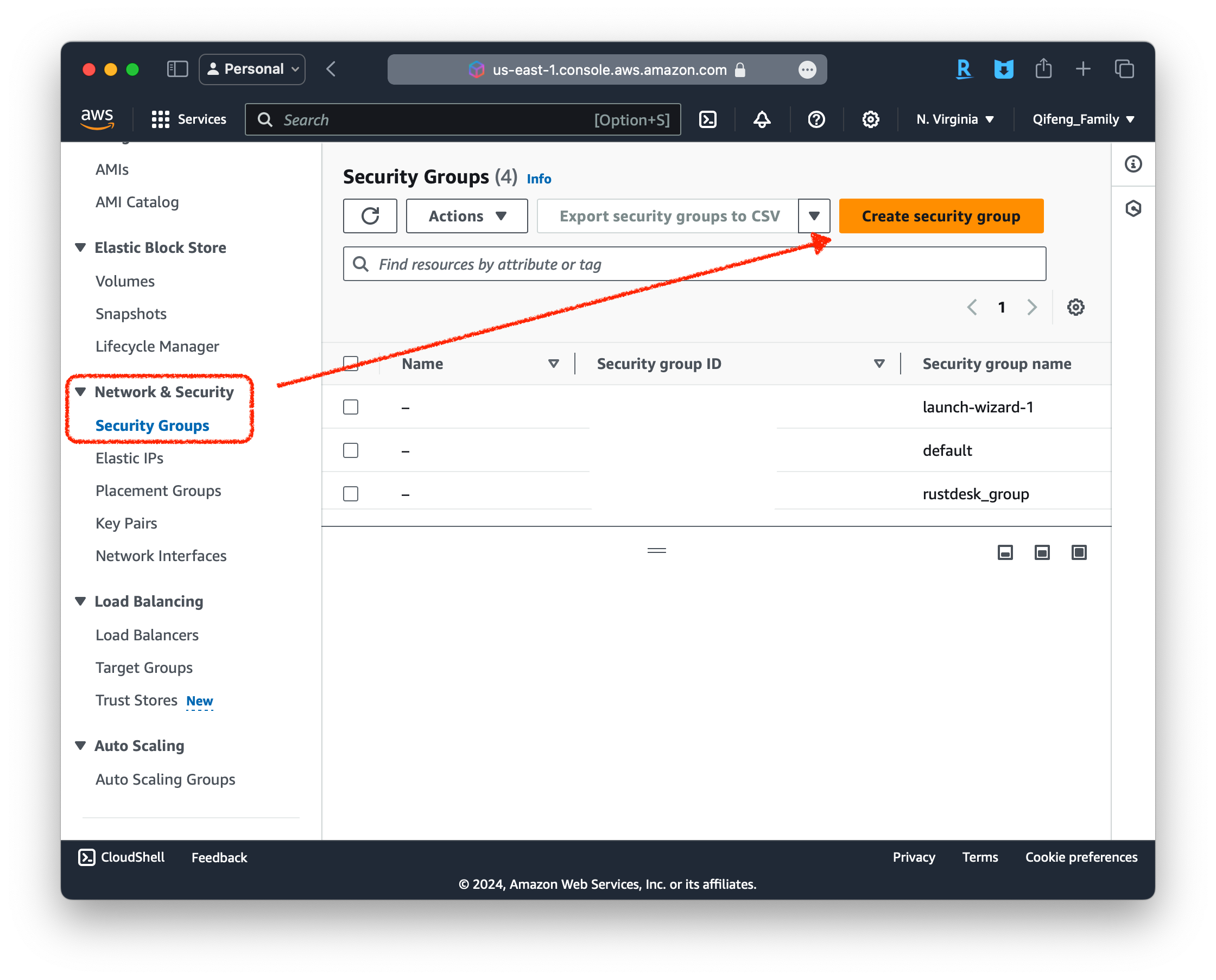Click the AWS Search input field
This screenshot has width=1216, height=980.
(x=463, y=119)
